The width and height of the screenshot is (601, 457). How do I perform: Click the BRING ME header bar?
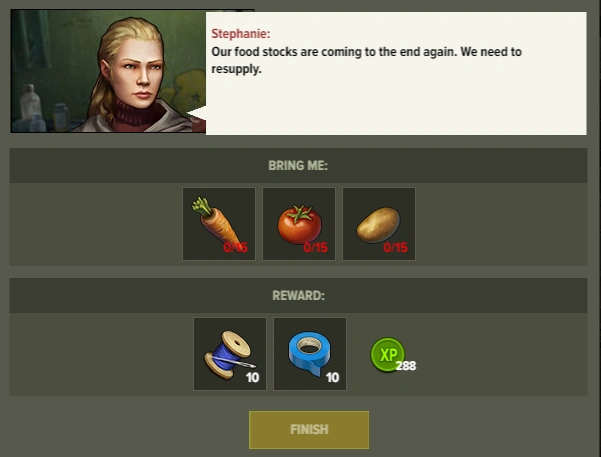coord(298,166)
